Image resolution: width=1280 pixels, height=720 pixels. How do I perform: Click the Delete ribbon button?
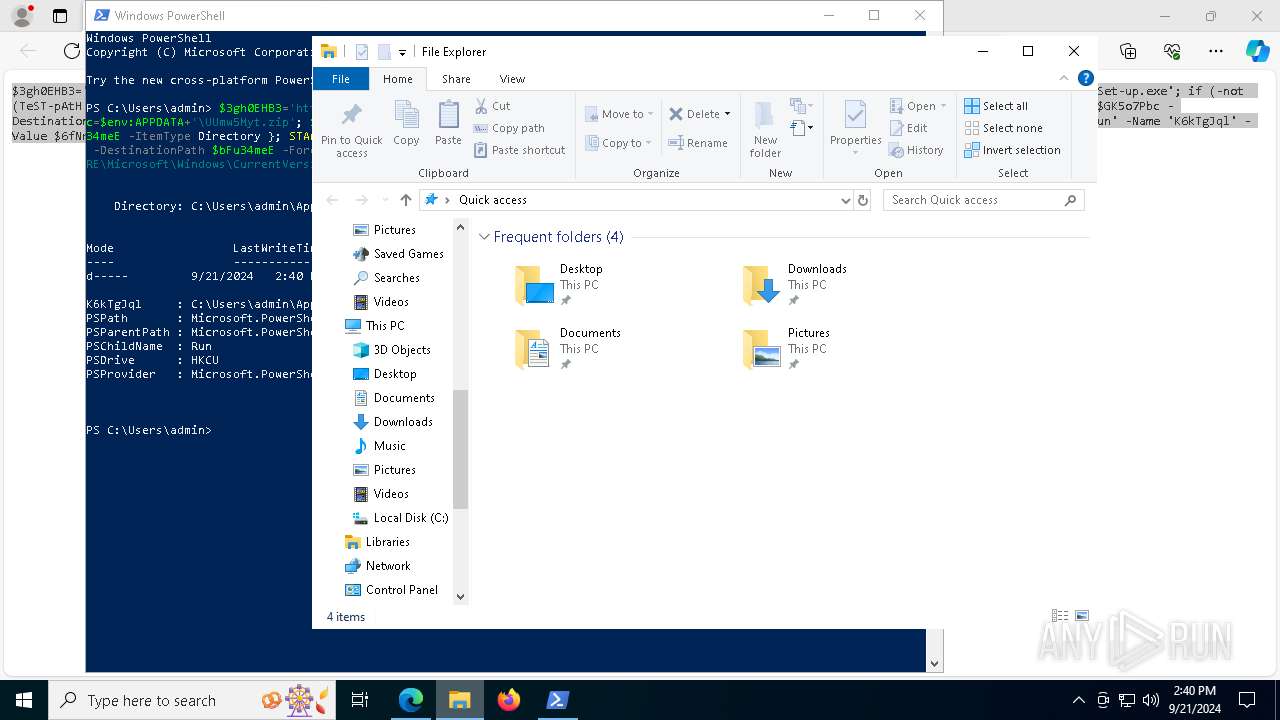tap(699, 114)
